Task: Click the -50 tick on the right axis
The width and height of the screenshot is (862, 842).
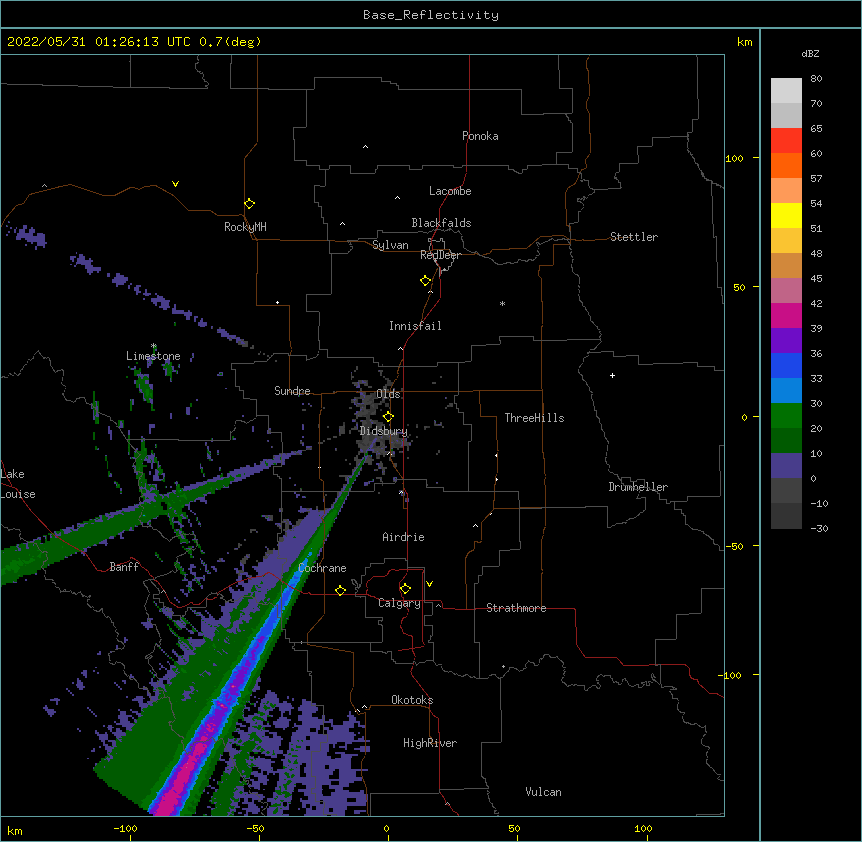Action: coord(734,546)
